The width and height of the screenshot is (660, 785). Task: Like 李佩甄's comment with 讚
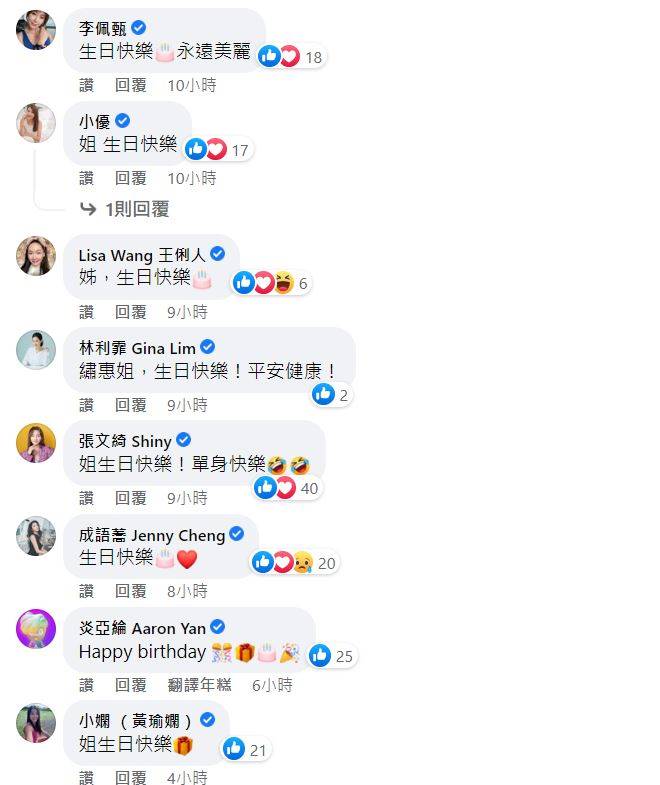pyautogui.click(x=86, y=85)
